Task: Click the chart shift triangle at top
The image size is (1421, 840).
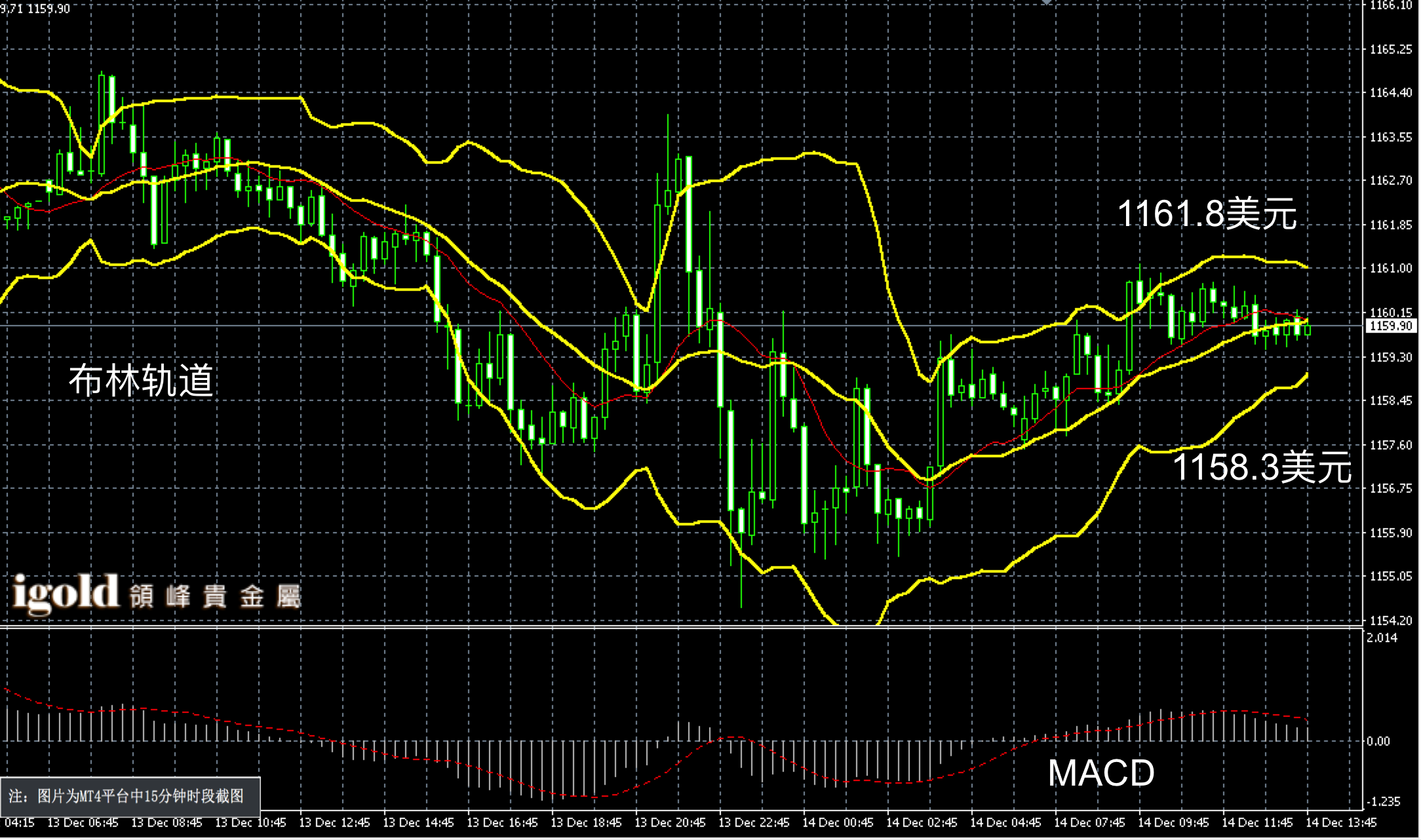Action: (1047, 3)
